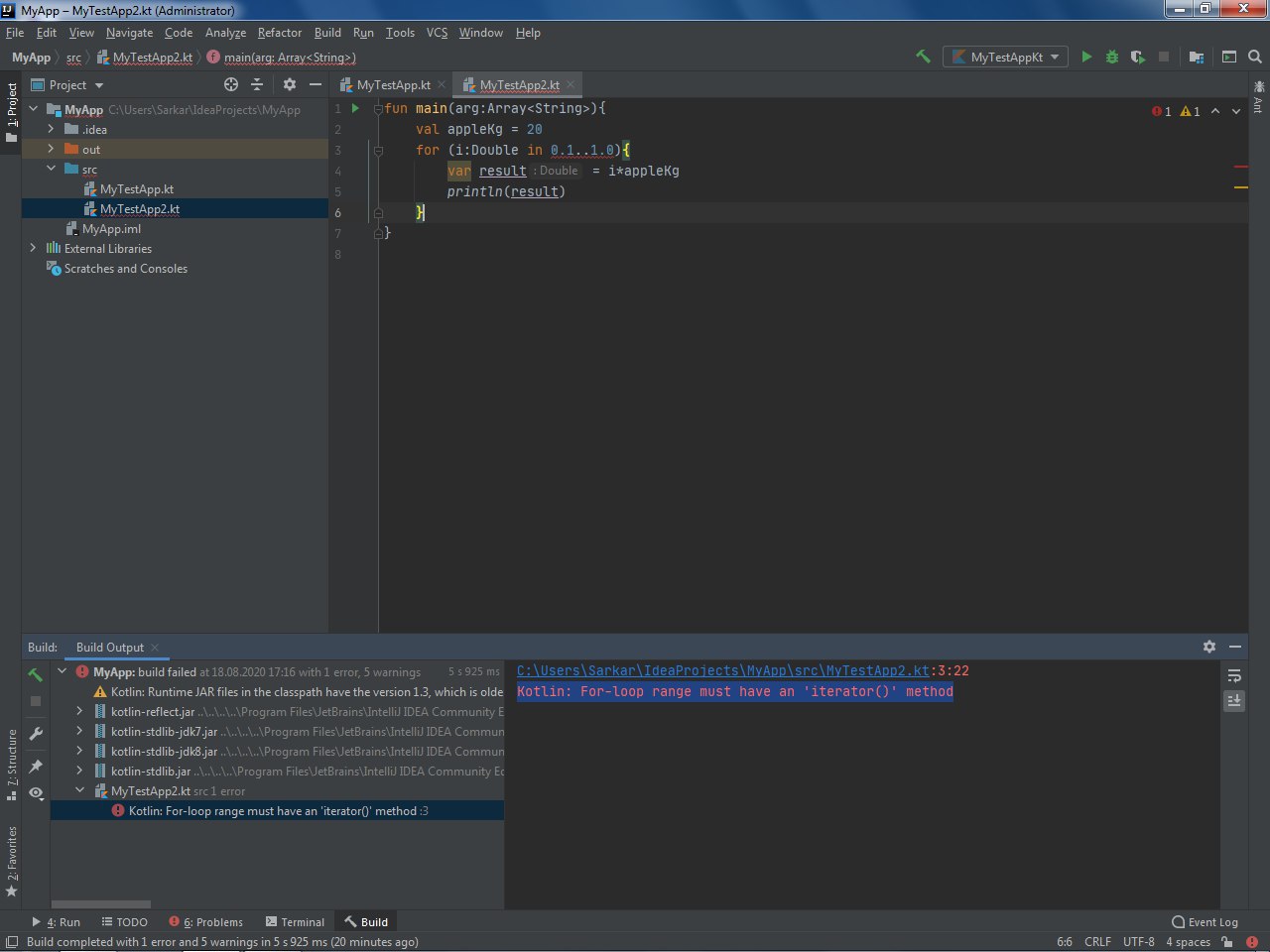This screenshot has height=952, width=1270.
Task: Click the 6:6 caret position in the status bar
Action: click(x=1064, y=941)
